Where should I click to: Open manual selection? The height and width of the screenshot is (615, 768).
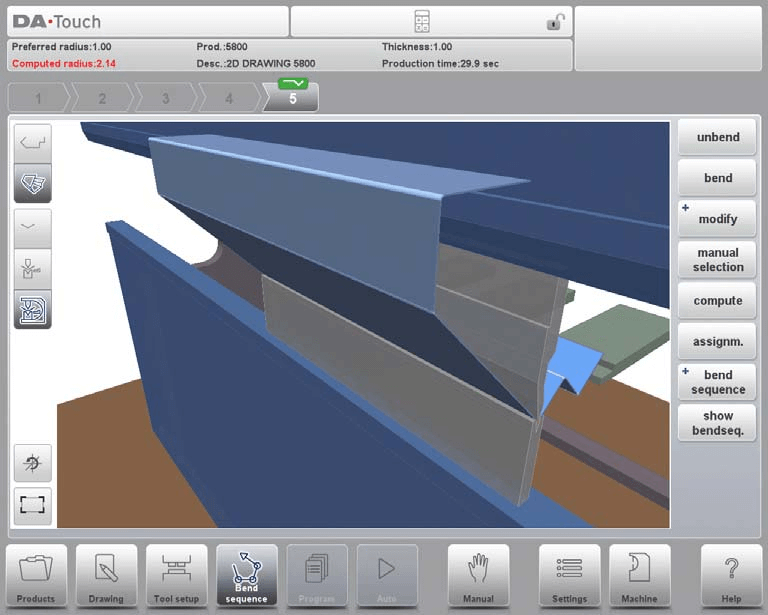pyautogui.click(x=718, y=260)
